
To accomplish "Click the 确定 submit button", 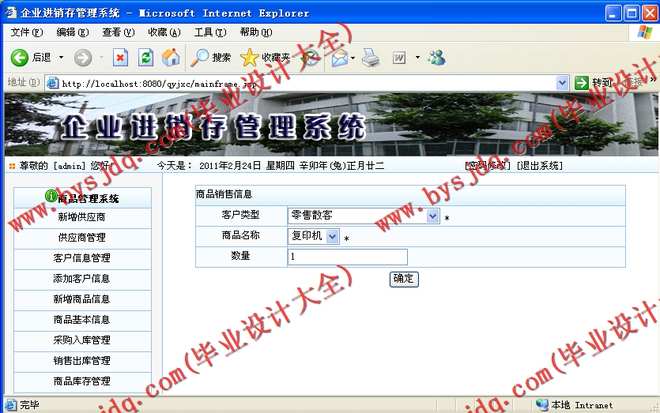I will pyautogui.click(x=404, y=279).
